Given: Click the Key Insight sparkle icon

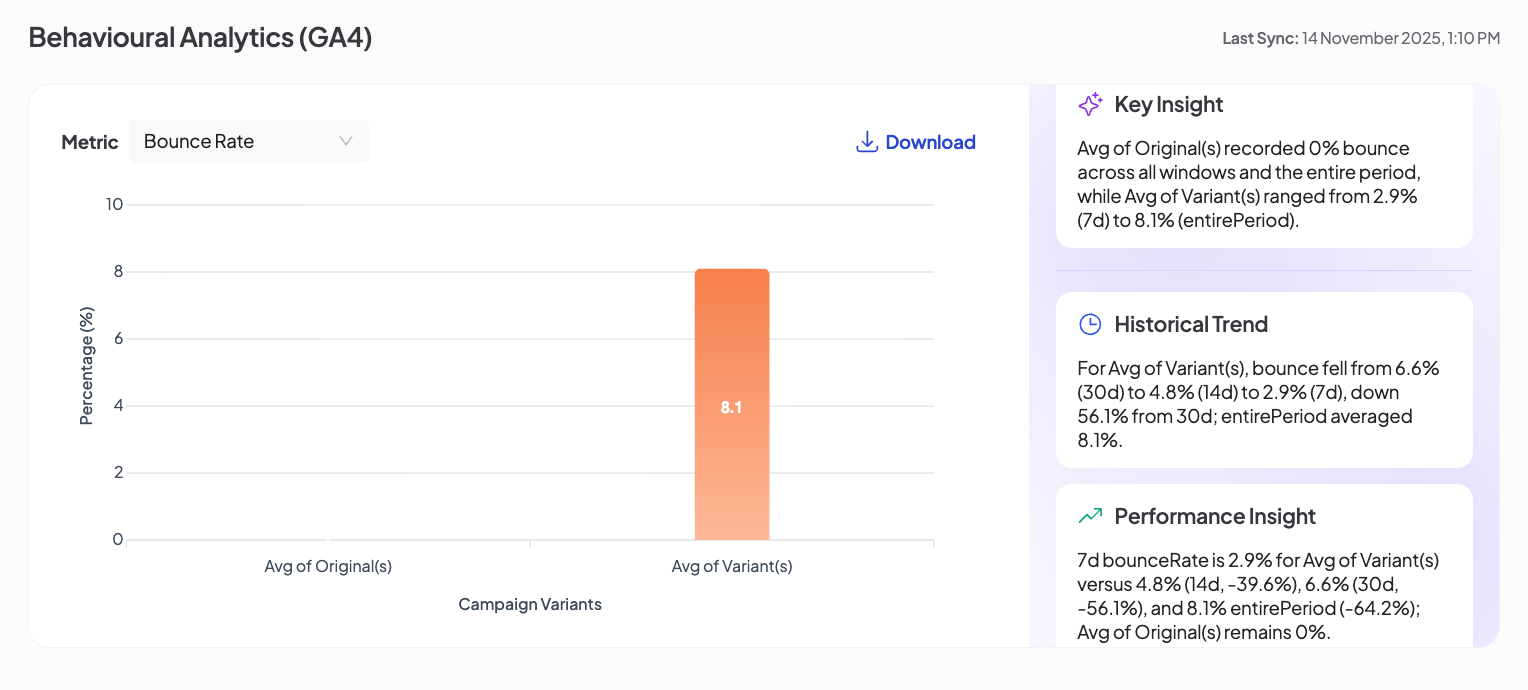Looking at the screenshot, I should 1090,104.
